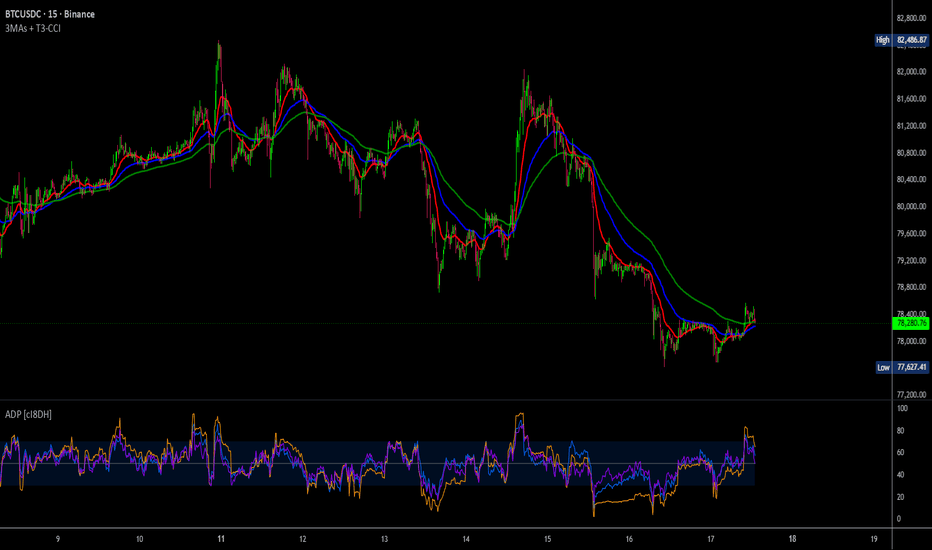932x550 pixels.
Task: Click date 10 on the time axis
Action: click(139, 539)
